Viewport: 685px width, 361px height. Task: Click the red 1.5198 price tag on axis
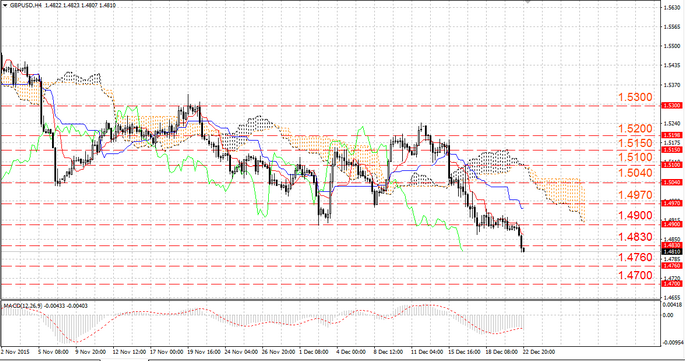pyautogui.click(x=672, y=135)
